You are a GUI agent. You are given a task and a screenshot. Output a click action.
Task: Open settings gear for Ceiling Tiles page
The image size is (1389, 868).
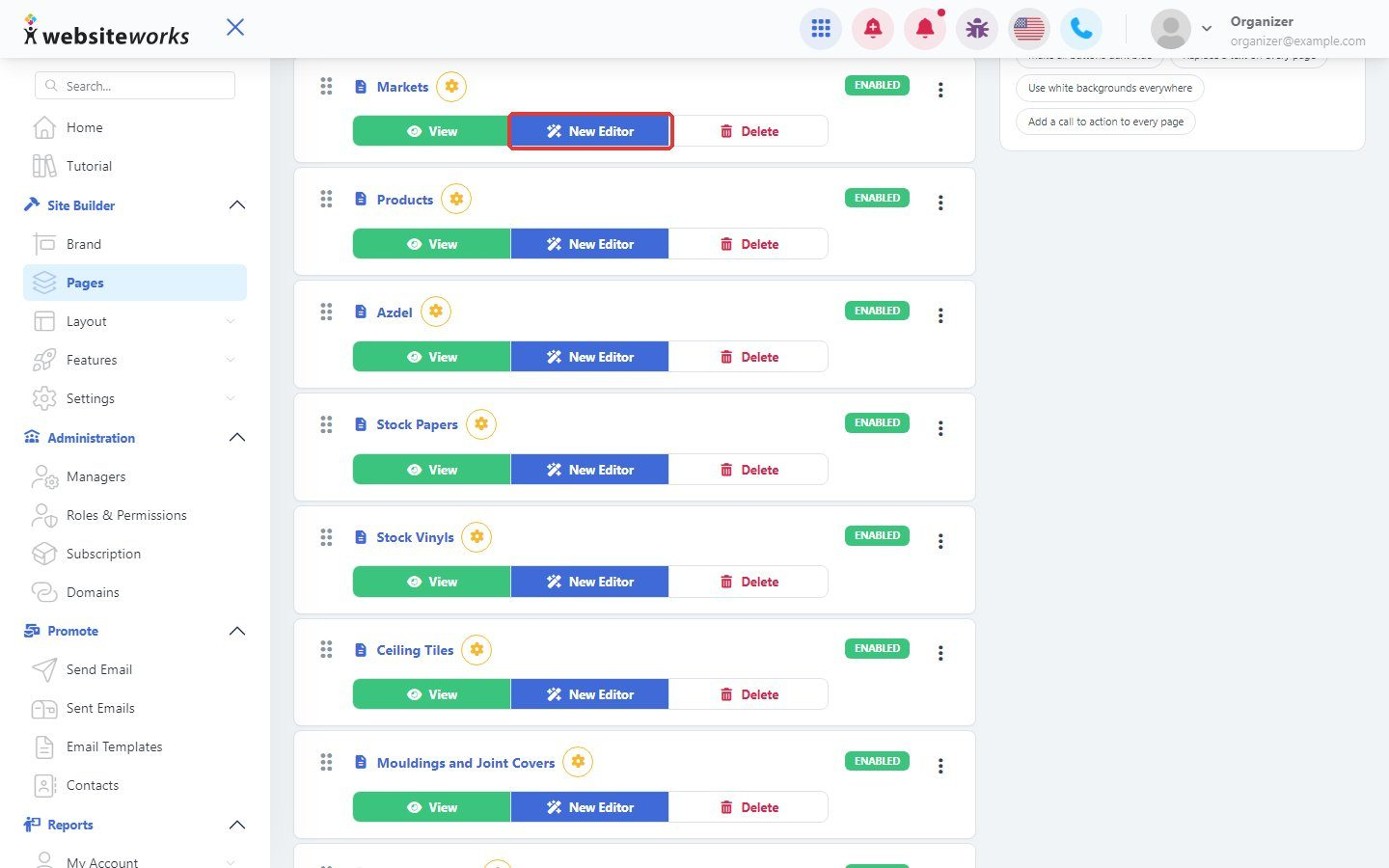tap(477, 650)
